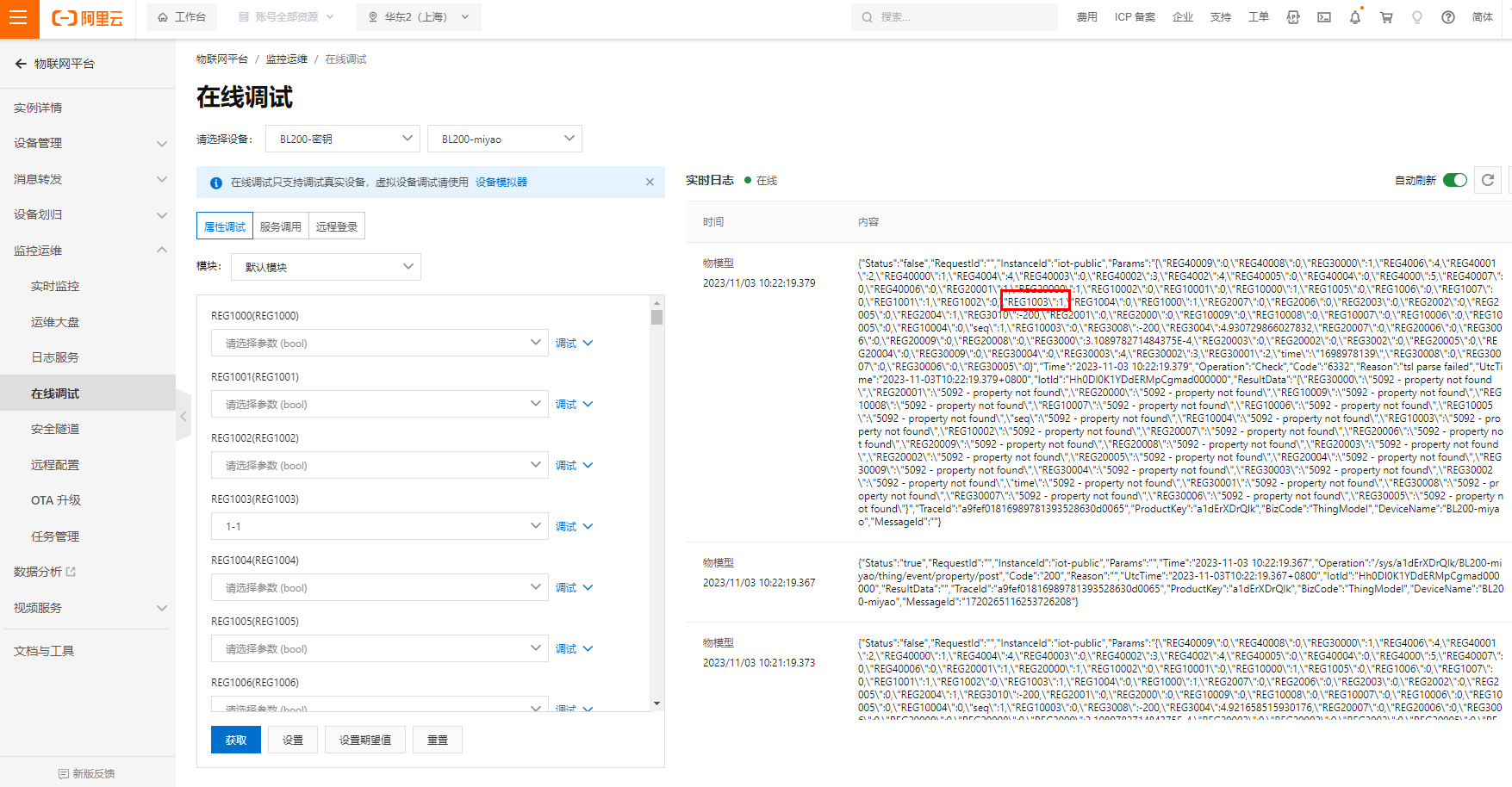This screenshot has height=787, width=1512.
Task: Refresh the real-time log
Action: pos(1488,180)
